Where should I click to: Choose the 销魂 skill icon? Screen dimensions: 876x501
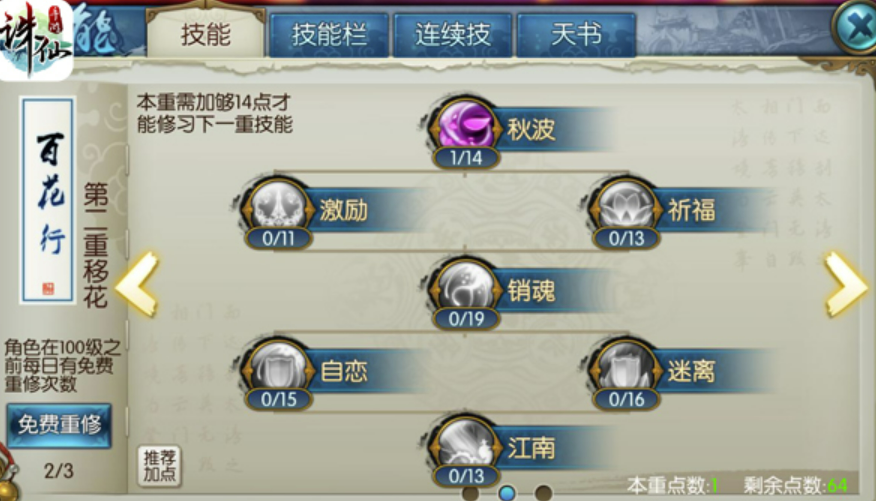pos(465,288)
